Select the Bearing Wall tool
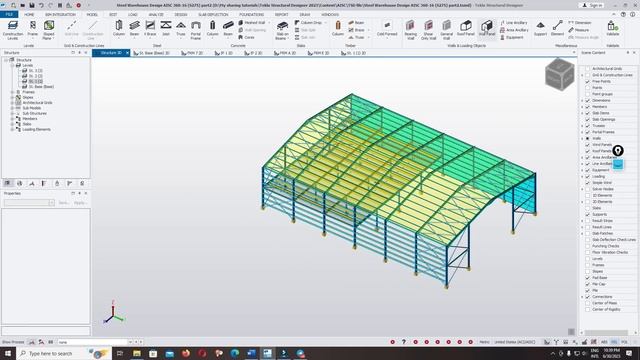The image size is (640, 360). [410, 30]
